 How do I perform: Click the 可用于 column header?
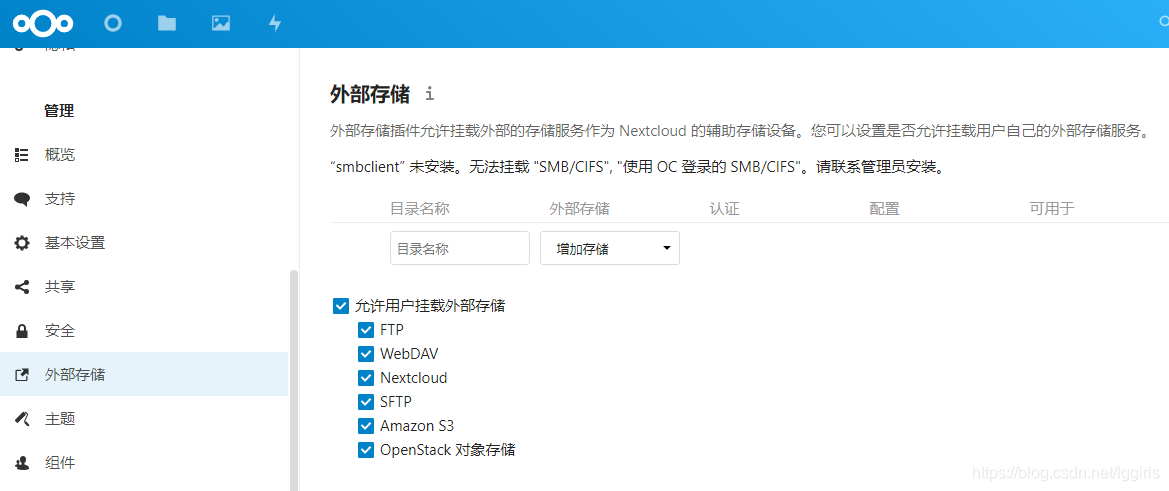1051,209
